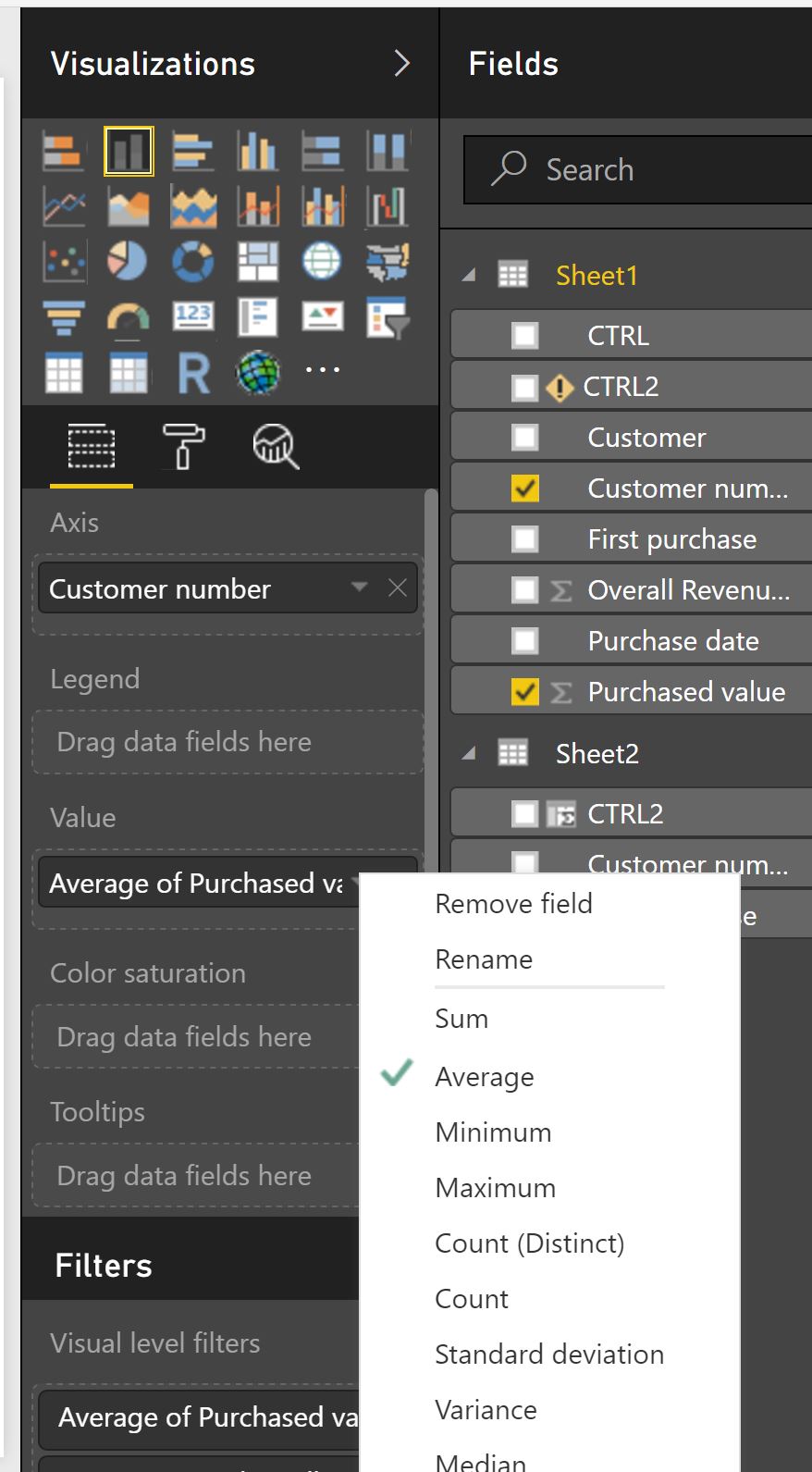
Task: Click the Search fields box
Action: pyautogui.click(x=638, y=169)
